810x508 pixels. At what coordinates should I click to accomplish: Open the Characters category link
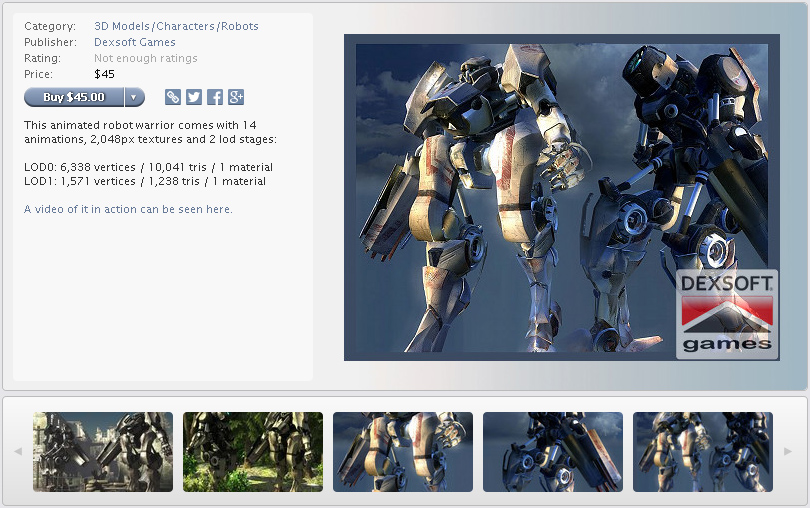185,26
